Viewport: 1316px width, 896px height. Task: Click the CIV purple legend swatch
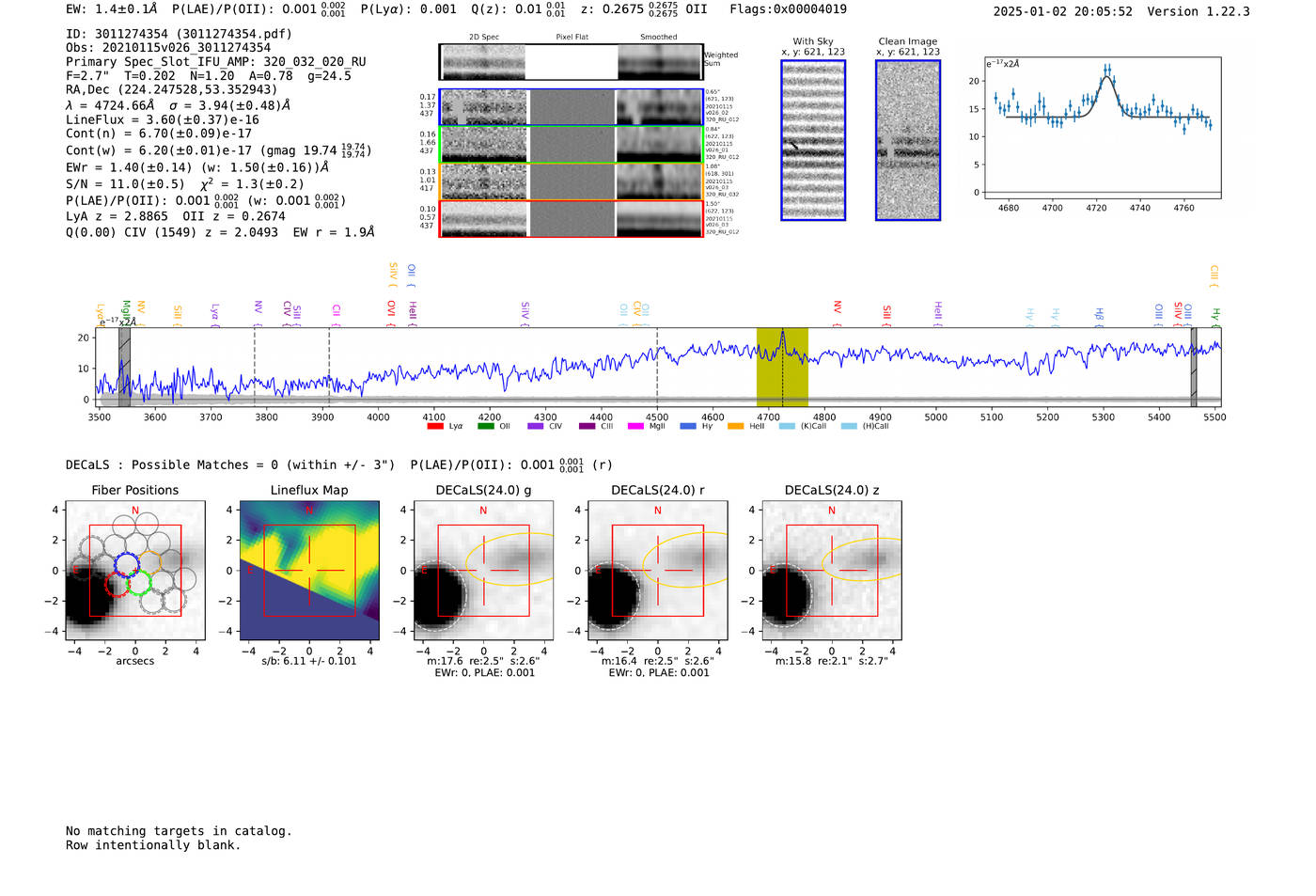(x=536, y=427)
